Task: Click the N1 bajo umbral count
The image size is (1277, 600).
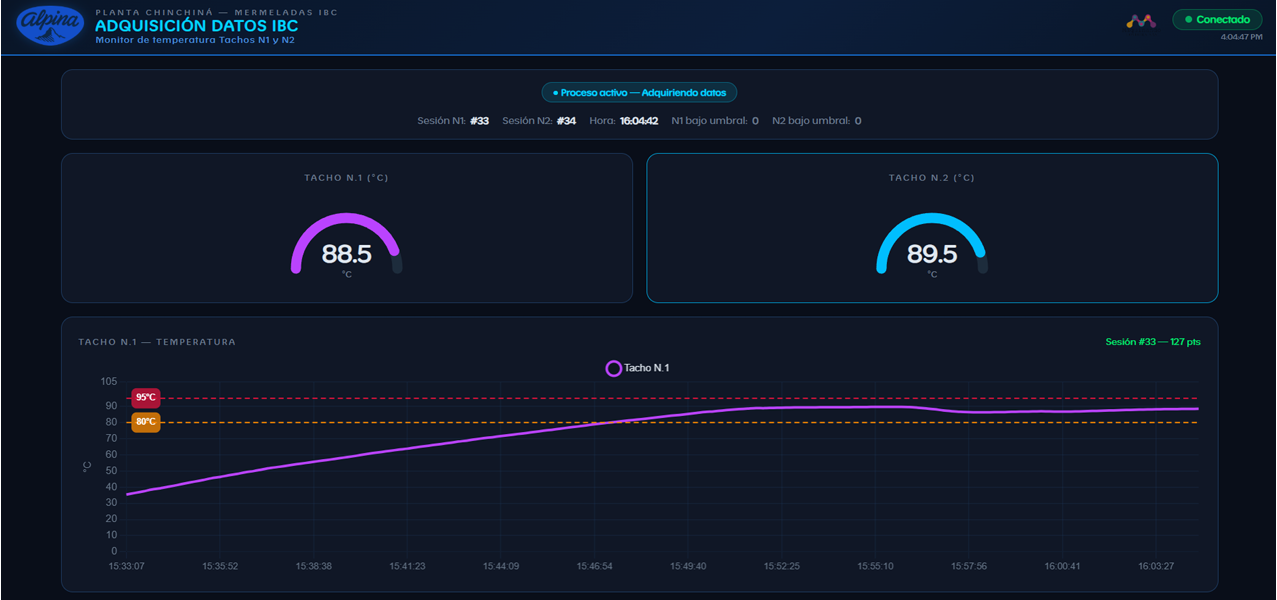Action: [x=755, y=121]
